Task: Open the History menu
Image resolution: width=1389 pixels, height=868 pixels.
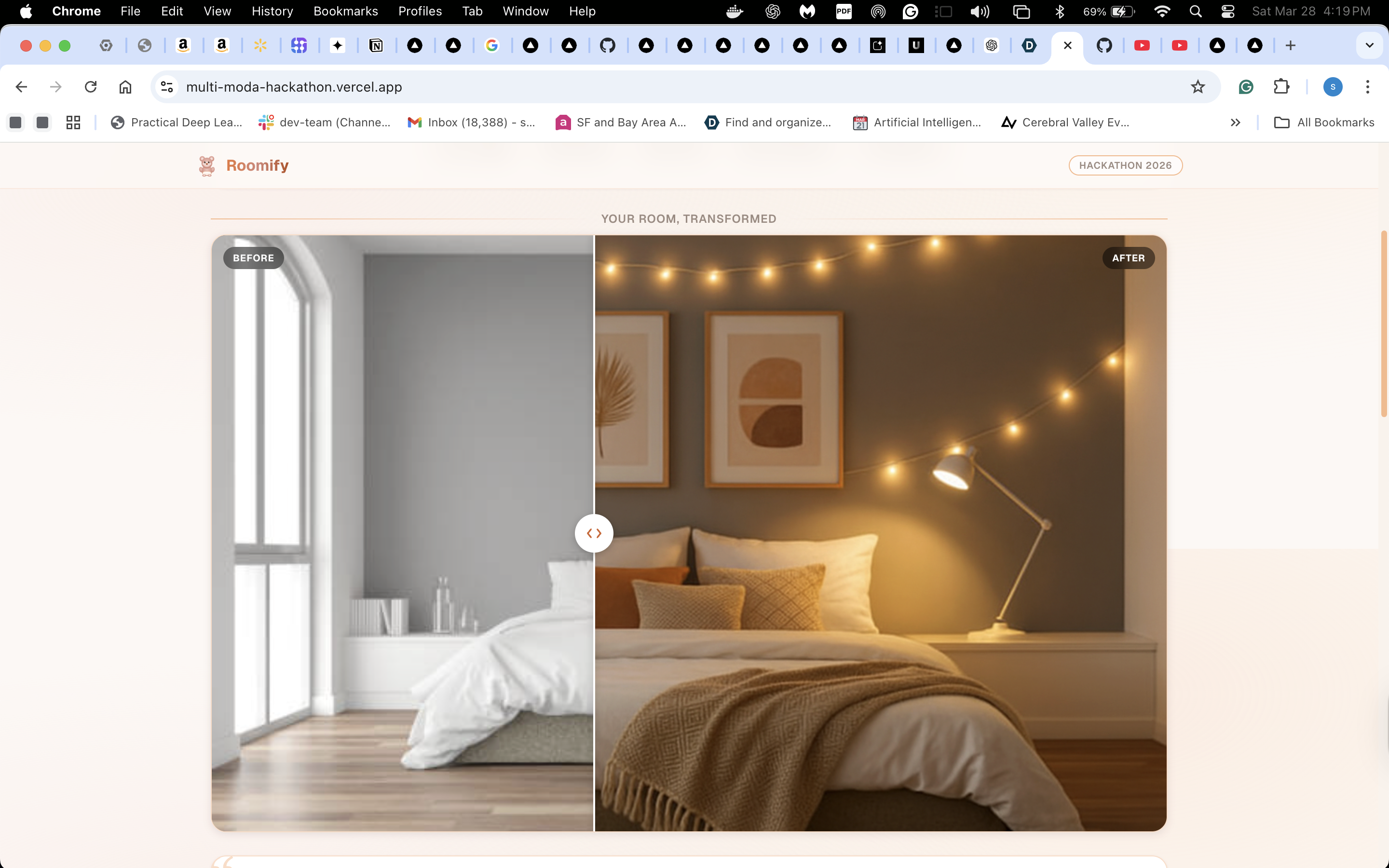Action: tap(272, 12)
